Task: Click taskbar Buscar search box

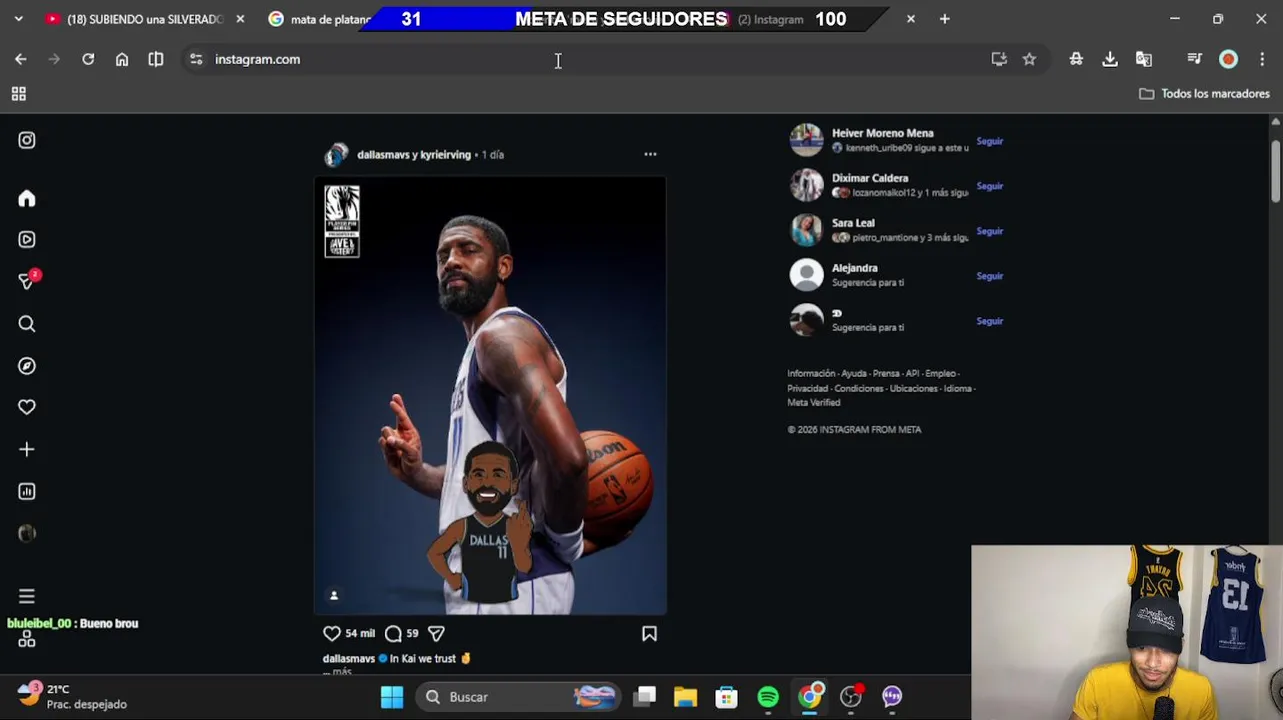Action: (518, 697)
